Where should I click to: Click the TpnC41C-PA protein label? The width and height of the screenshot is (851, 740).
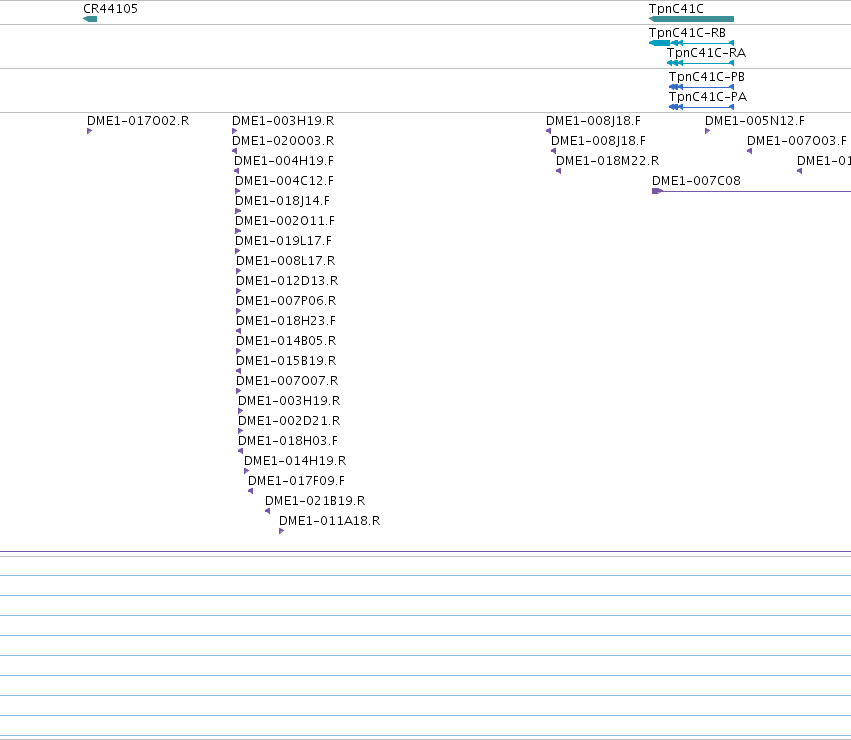click(x=708, y=97)
